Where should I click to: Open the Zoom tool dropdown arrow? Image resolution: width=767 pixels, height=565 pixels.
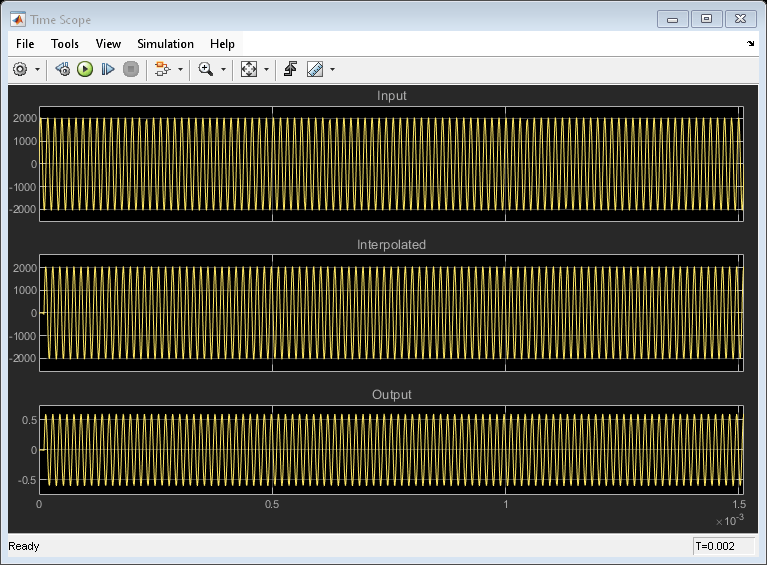point(223,70)
